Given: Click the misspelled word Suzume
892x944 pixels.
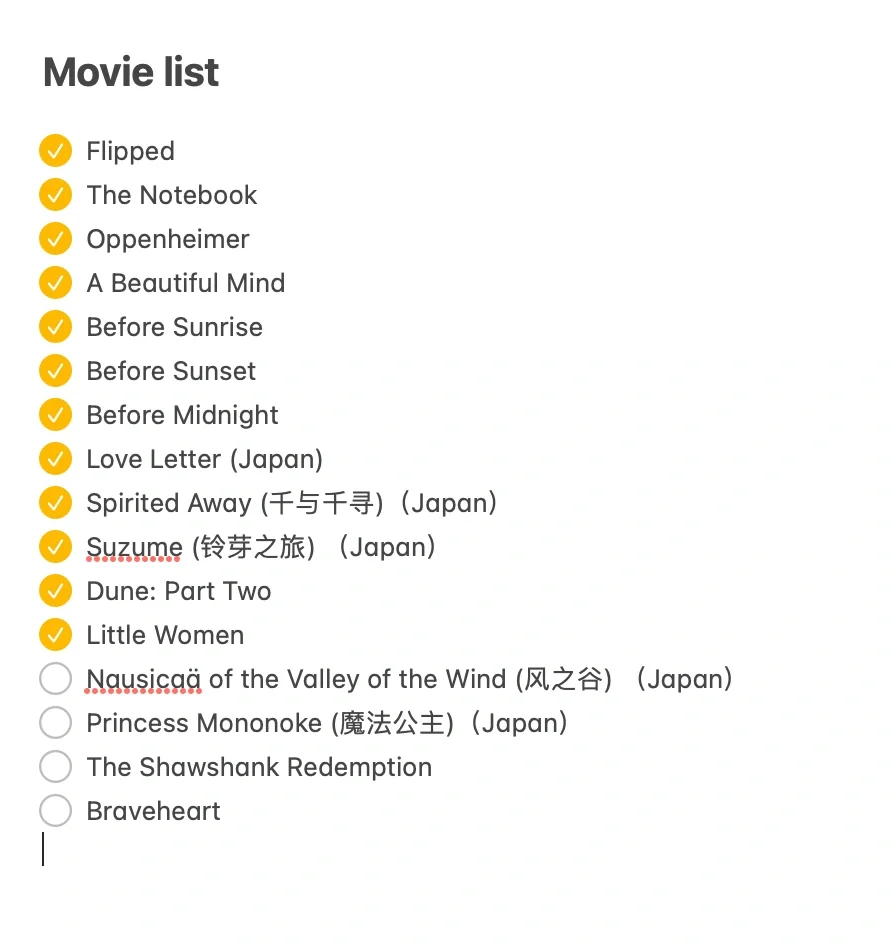Looking at the screenshot, I should 134,547.
